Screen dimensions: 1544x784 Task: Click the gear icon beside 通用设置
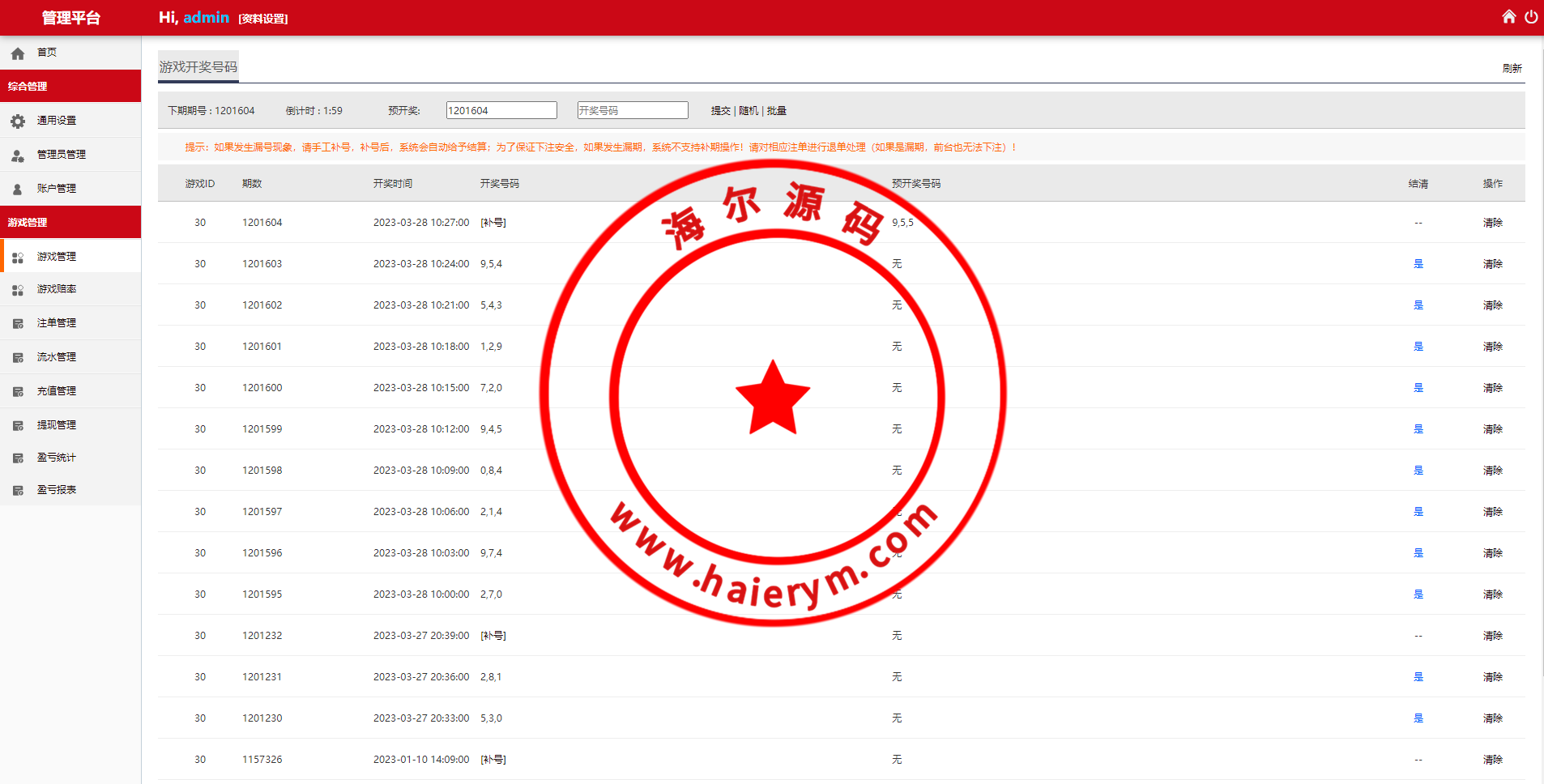point(18,121)
